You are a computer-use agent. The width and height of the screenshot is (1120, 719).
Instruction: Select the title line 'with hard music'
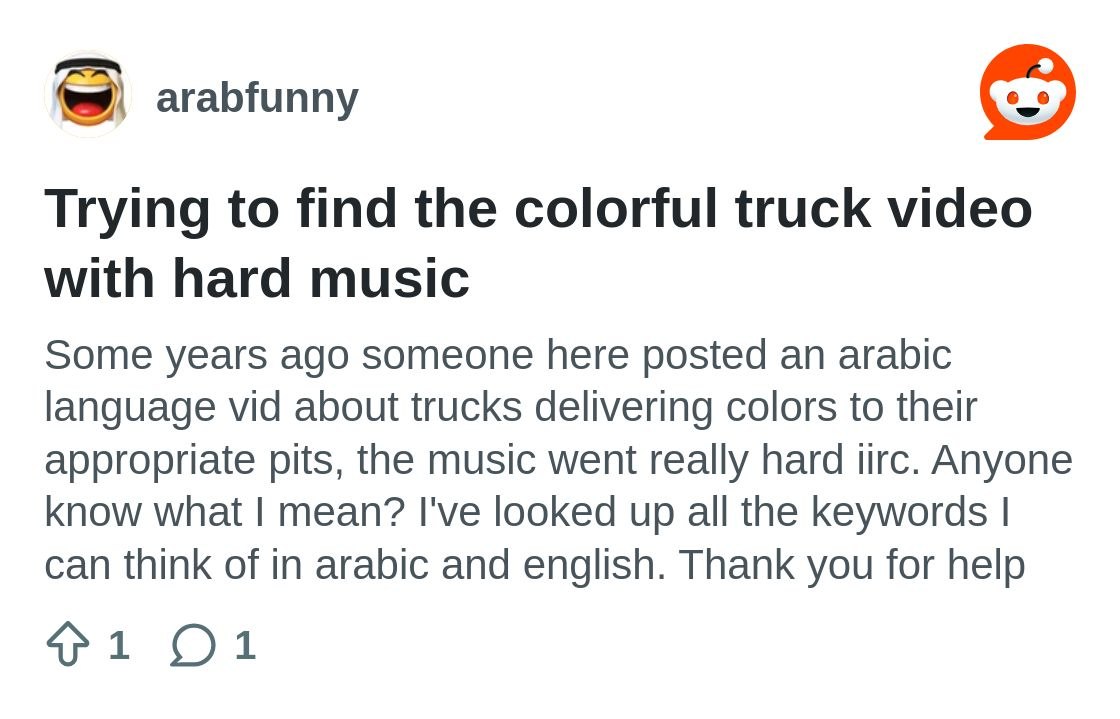[x=257, y=278]
